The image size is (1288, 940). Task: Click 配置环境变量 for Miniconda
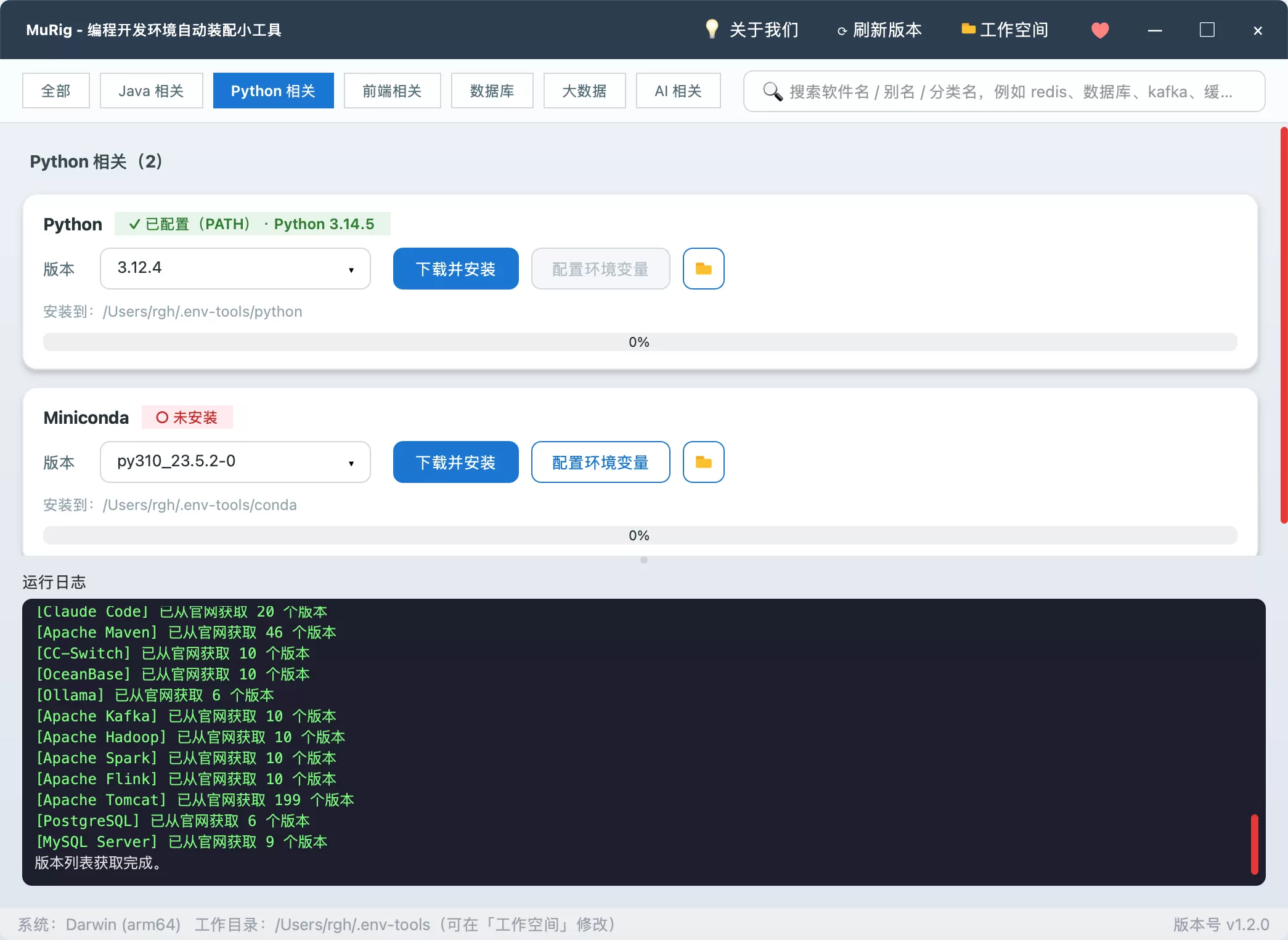601,462
